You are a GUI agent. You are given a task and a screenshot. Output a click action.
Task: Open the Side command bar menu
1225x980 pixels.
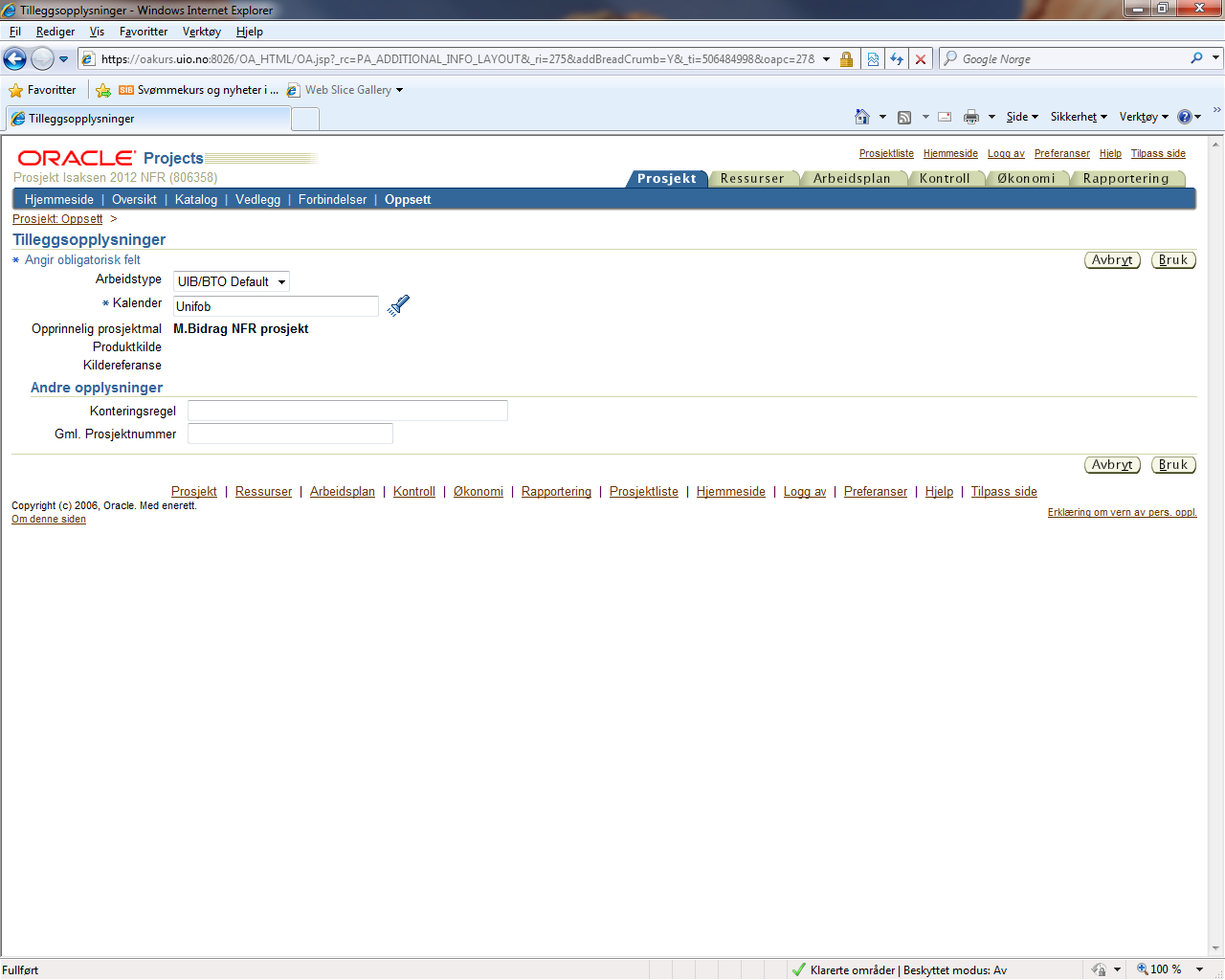point(1022,117)
